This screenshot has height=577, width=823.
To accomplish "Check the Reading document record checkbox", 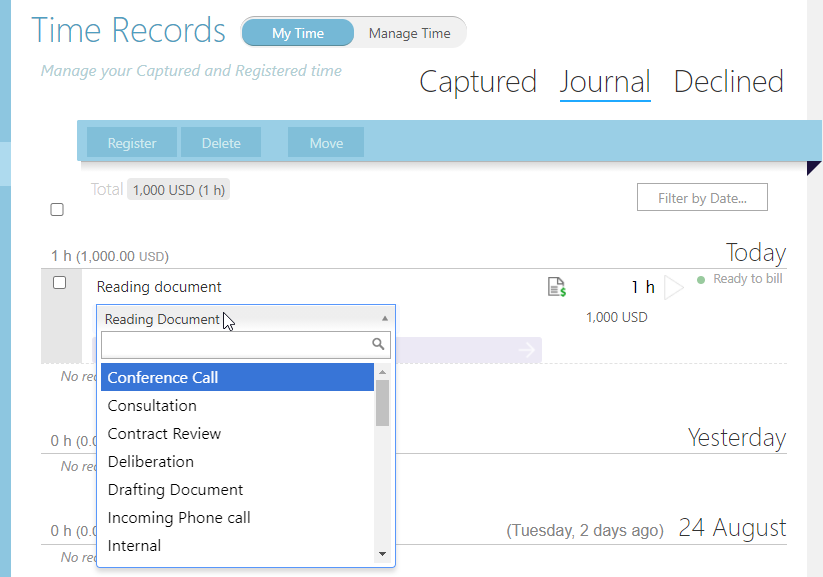I will coord(59,283).
